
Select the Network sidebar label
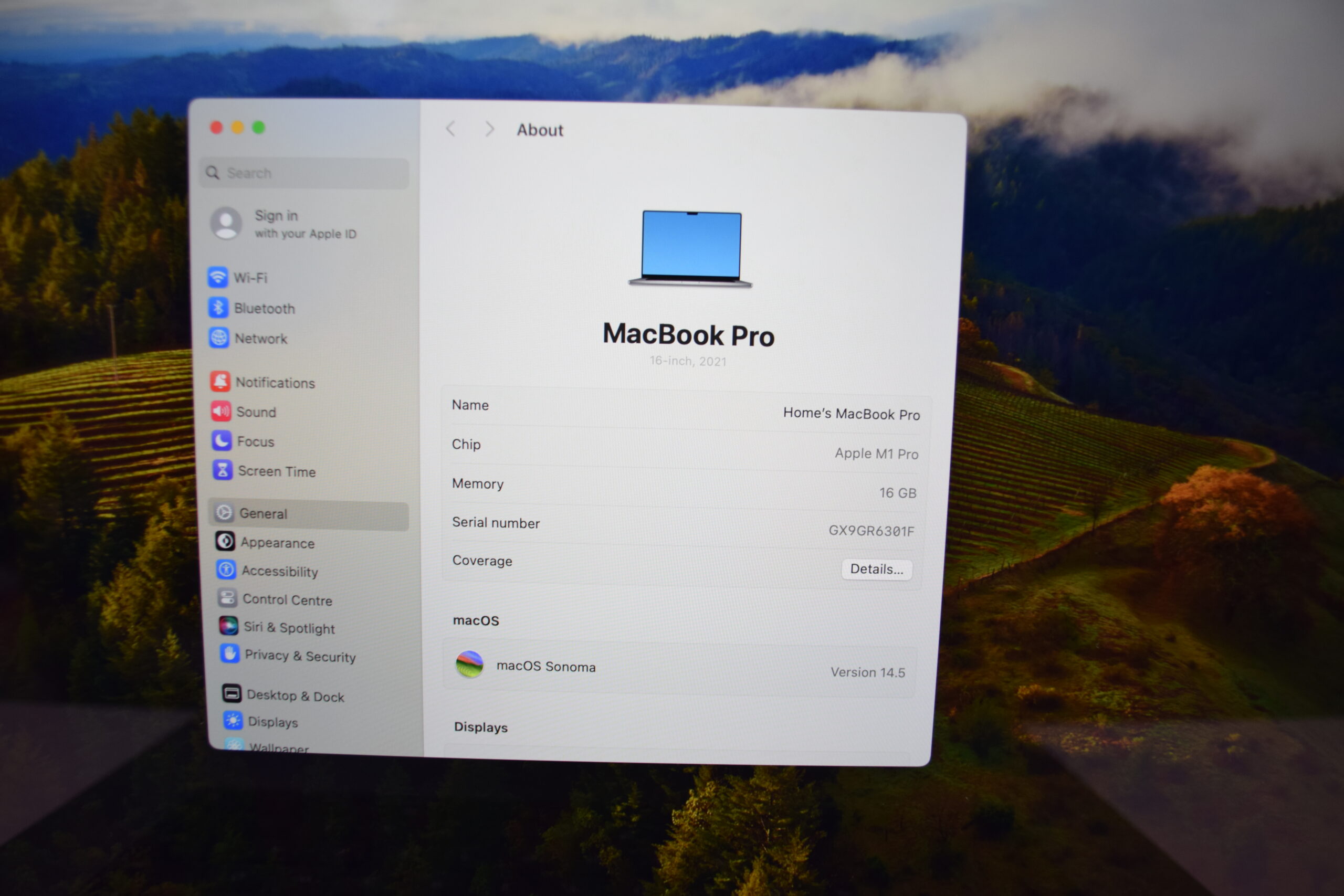click(x=261, y=339)
